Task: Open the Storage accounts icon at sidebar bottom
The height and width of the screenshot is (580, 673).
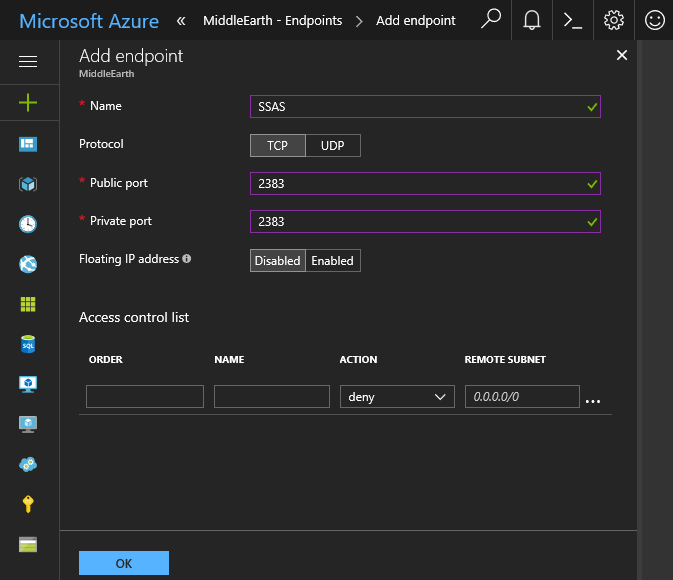Action: click(x=28, y=544)
